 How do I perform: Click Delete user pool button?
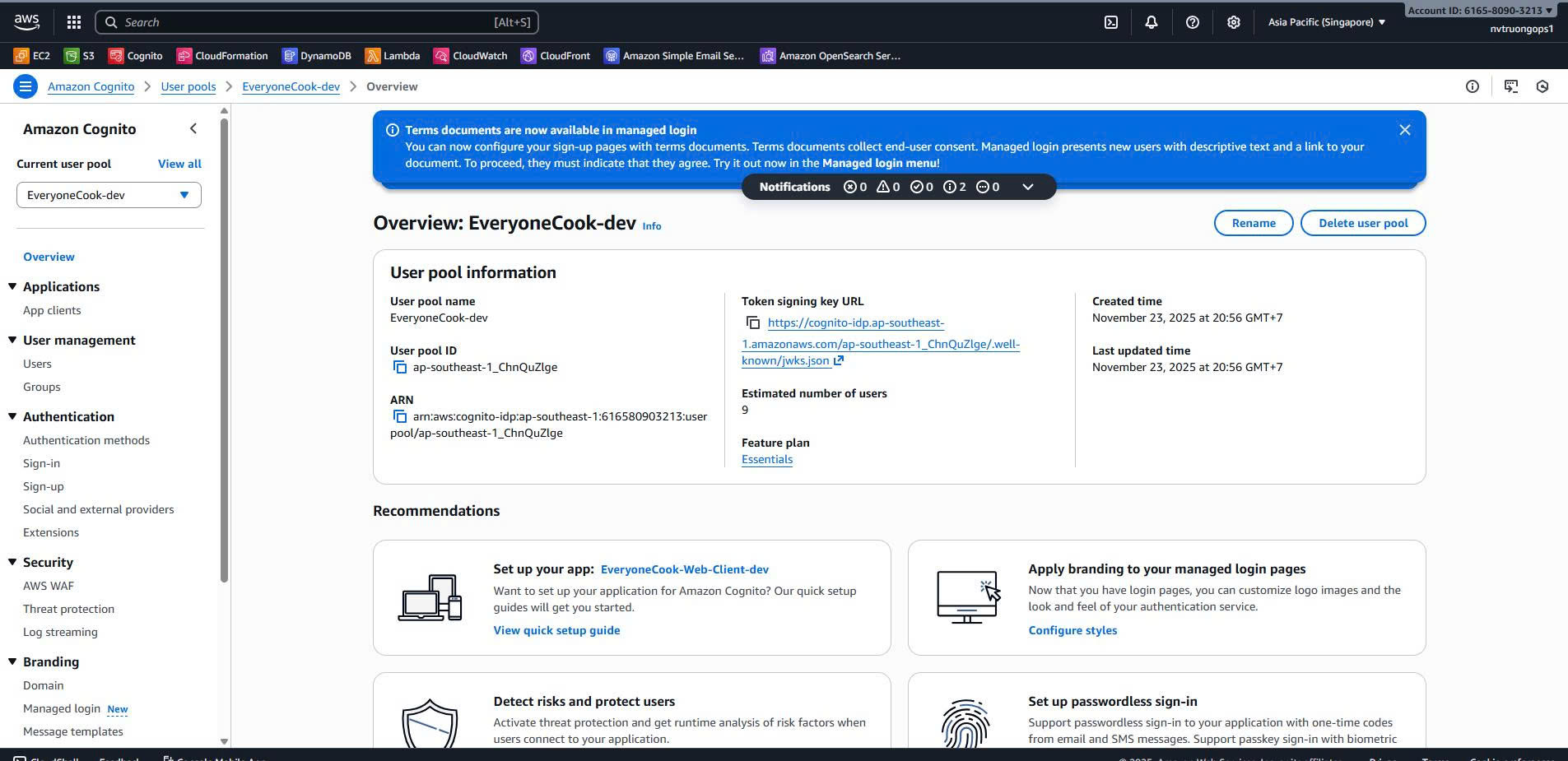(x=1363, y=223)
